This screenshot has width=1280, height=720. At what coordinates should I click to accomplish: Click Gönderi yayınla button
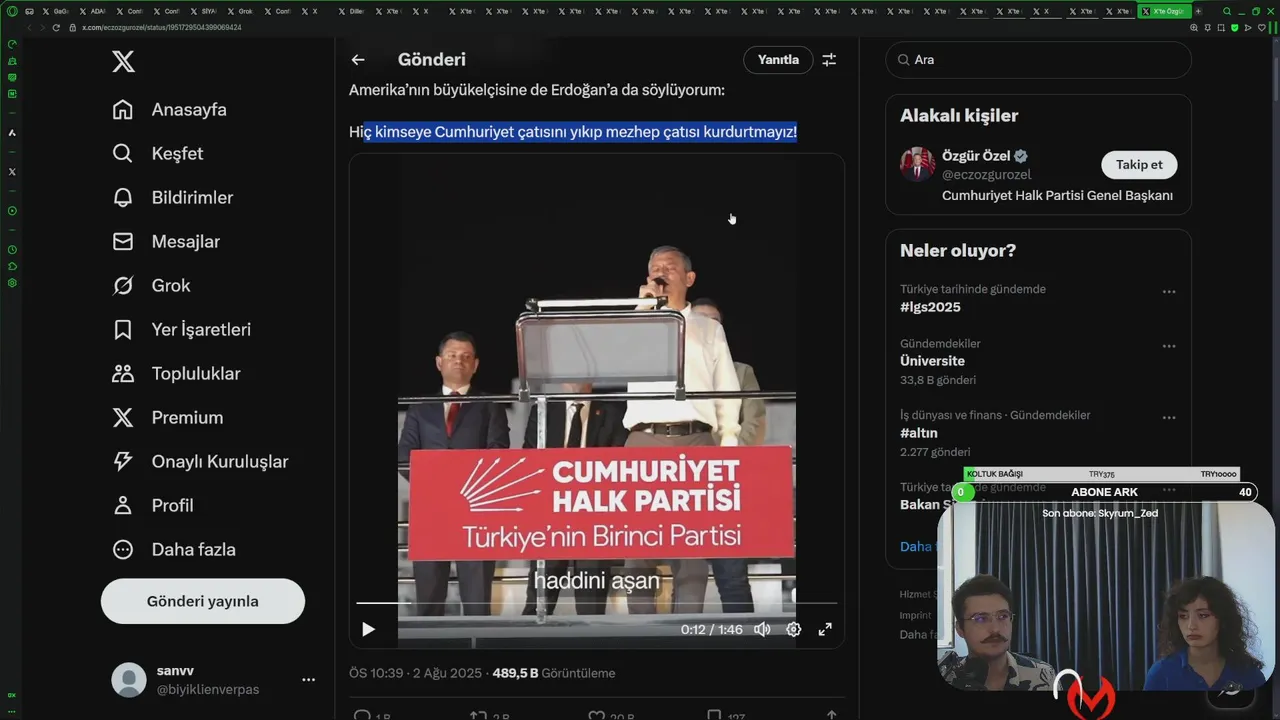click(x=203, y=601)
